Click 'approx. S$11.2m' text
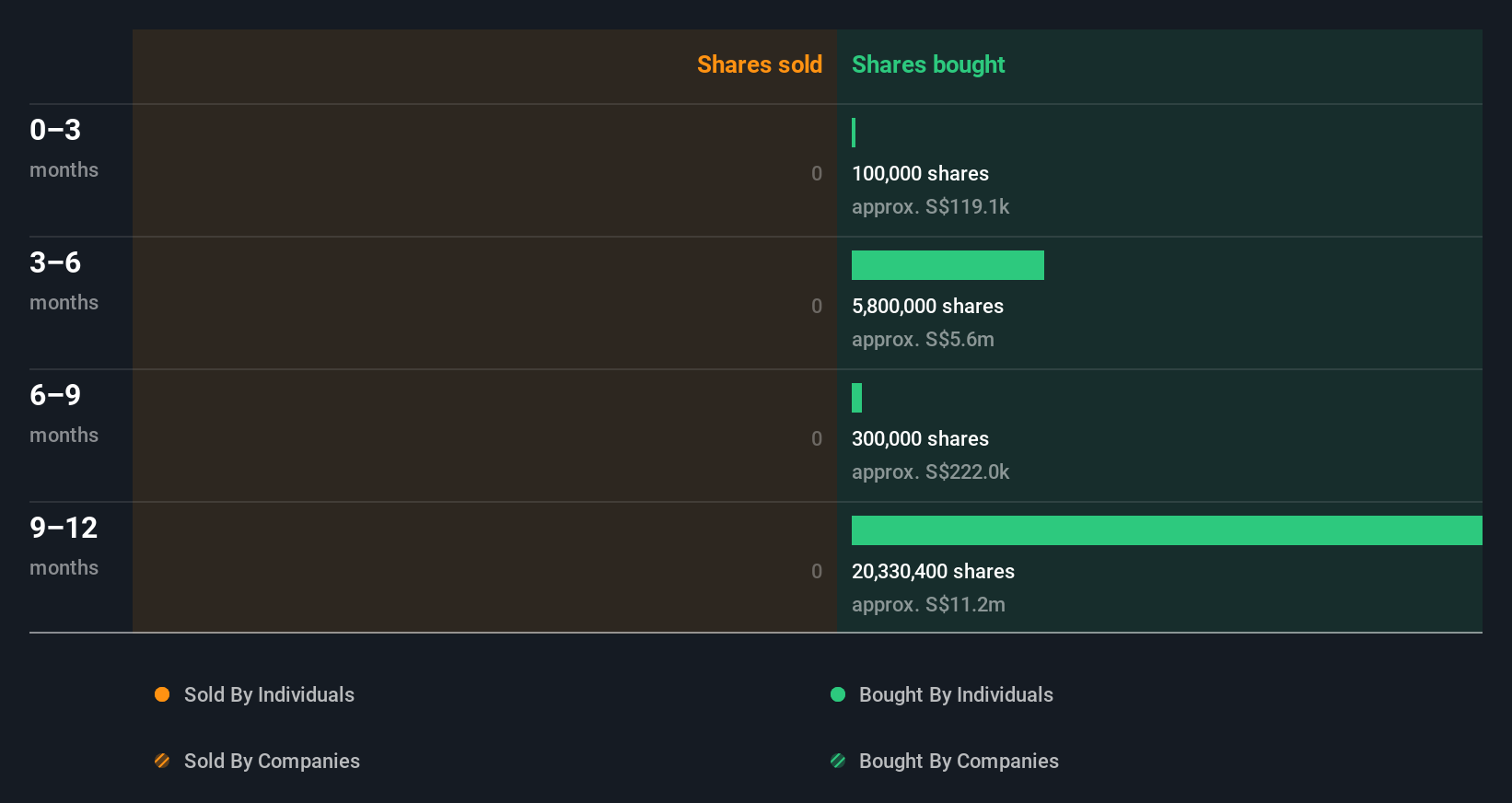This screenshot has height=803, width=1512. (928, 604)
